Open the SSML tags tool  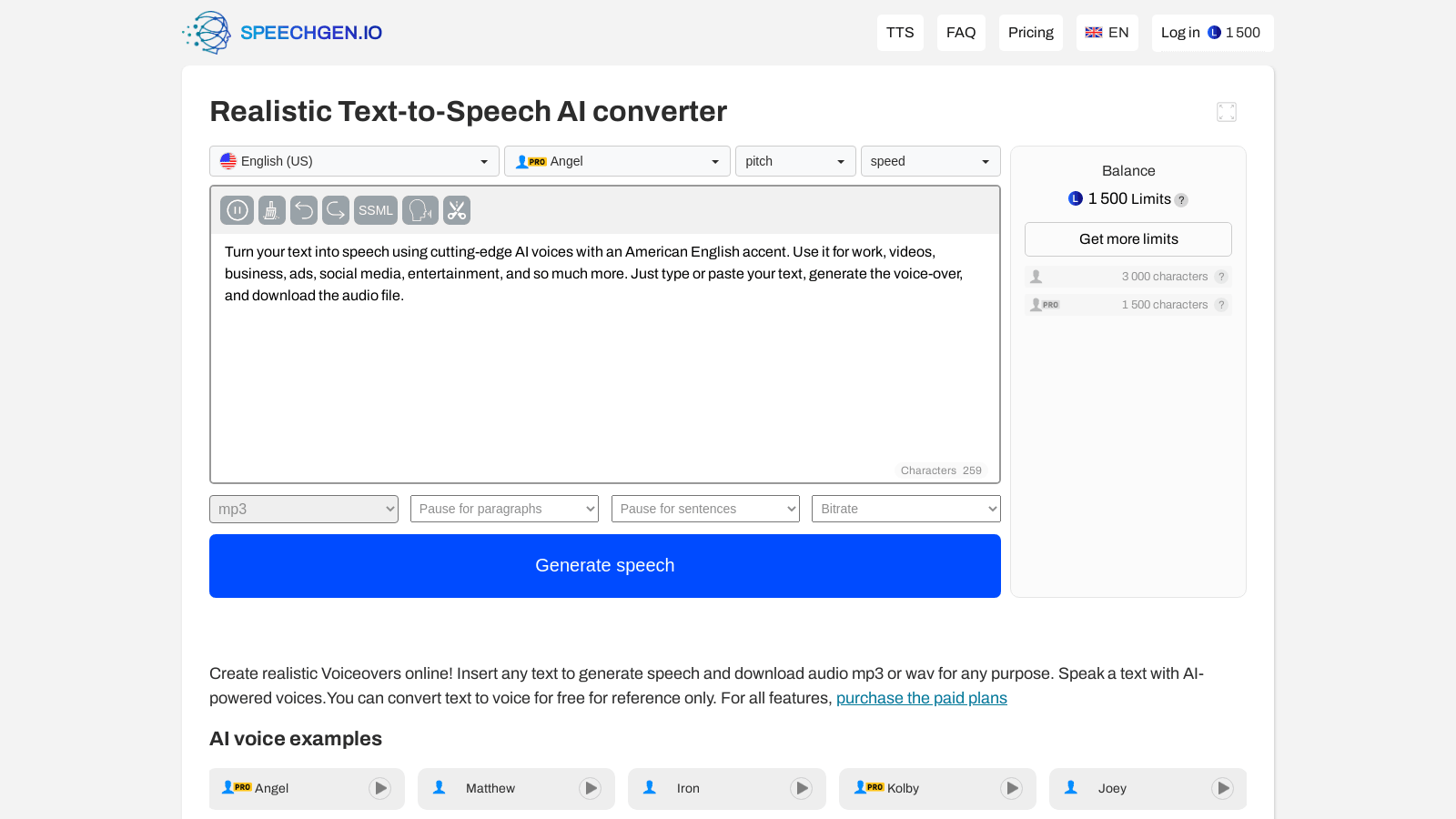pyautogui.click(x=376, y=210)
